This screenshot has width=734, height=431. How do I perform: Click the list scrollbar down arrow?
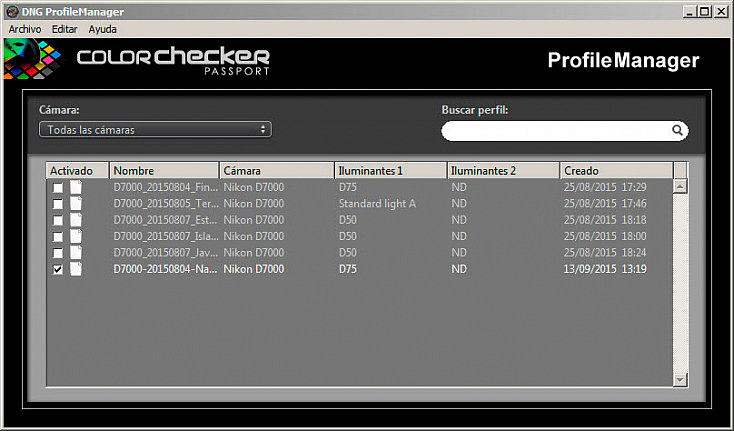[680, 380]
